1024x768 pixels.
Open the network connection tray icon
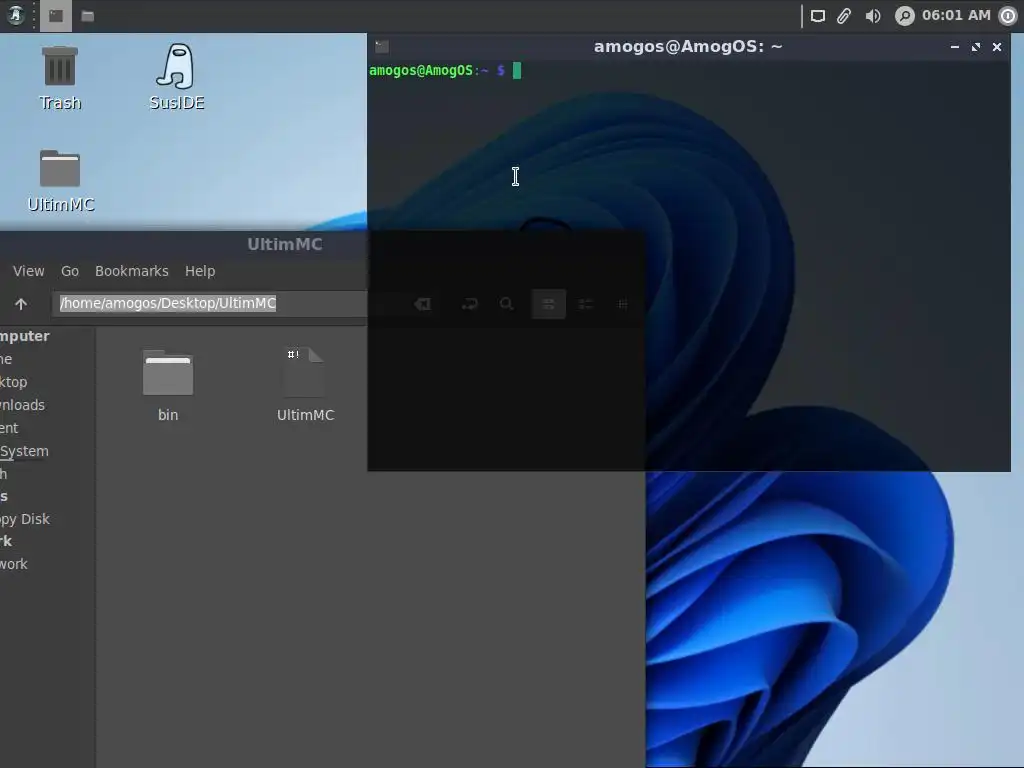(818, 16)
